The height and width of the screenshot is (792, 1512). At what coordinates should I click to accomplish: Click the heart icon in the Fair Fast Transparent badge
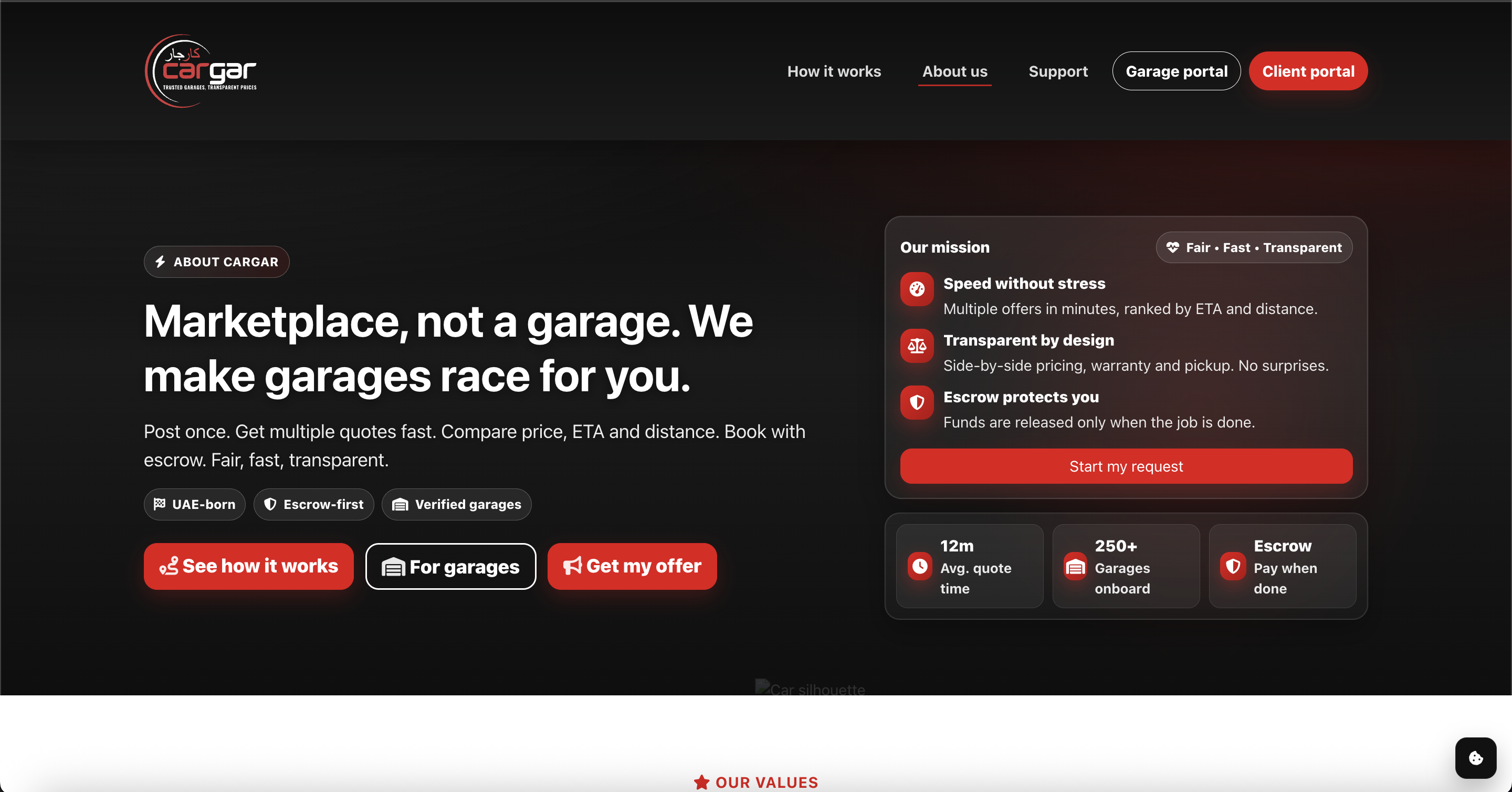click(1173, 247)
